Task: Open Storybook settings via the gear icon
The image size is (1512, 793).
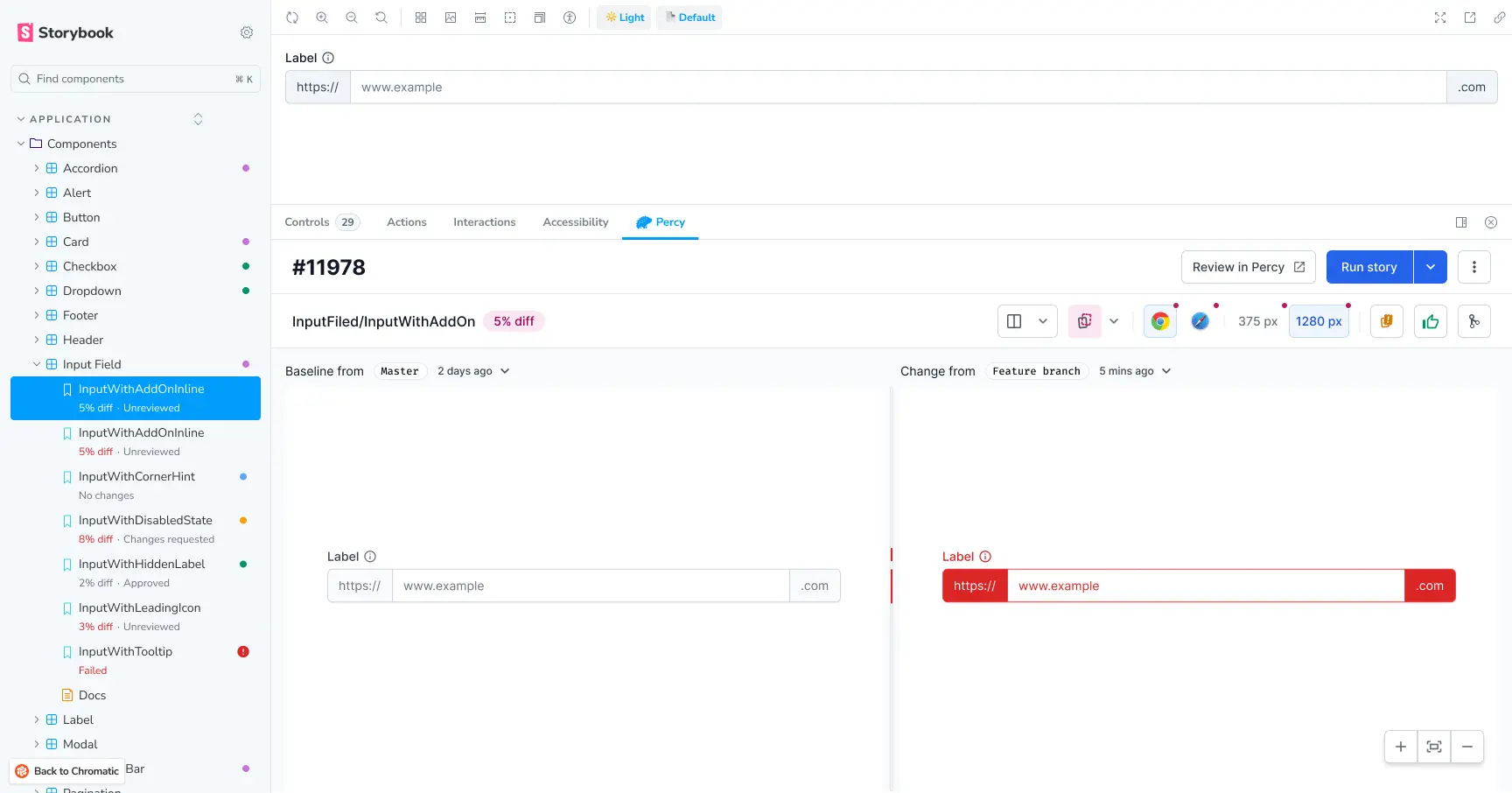Action: 246,32
